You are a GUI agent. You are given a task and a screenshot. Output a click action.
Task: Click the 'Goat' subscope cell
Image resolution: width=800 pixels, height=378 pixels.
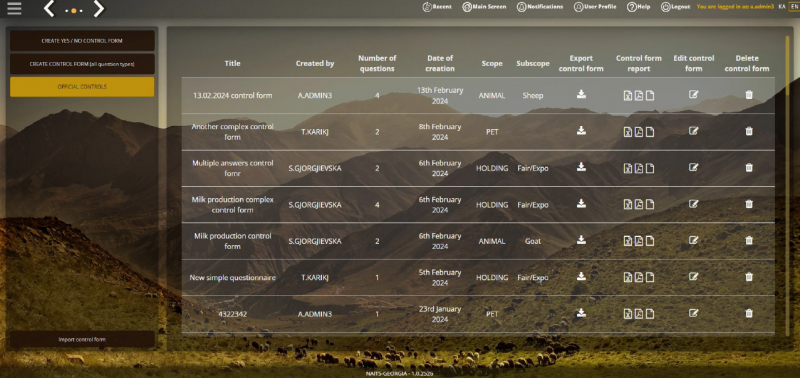(533, 241)
